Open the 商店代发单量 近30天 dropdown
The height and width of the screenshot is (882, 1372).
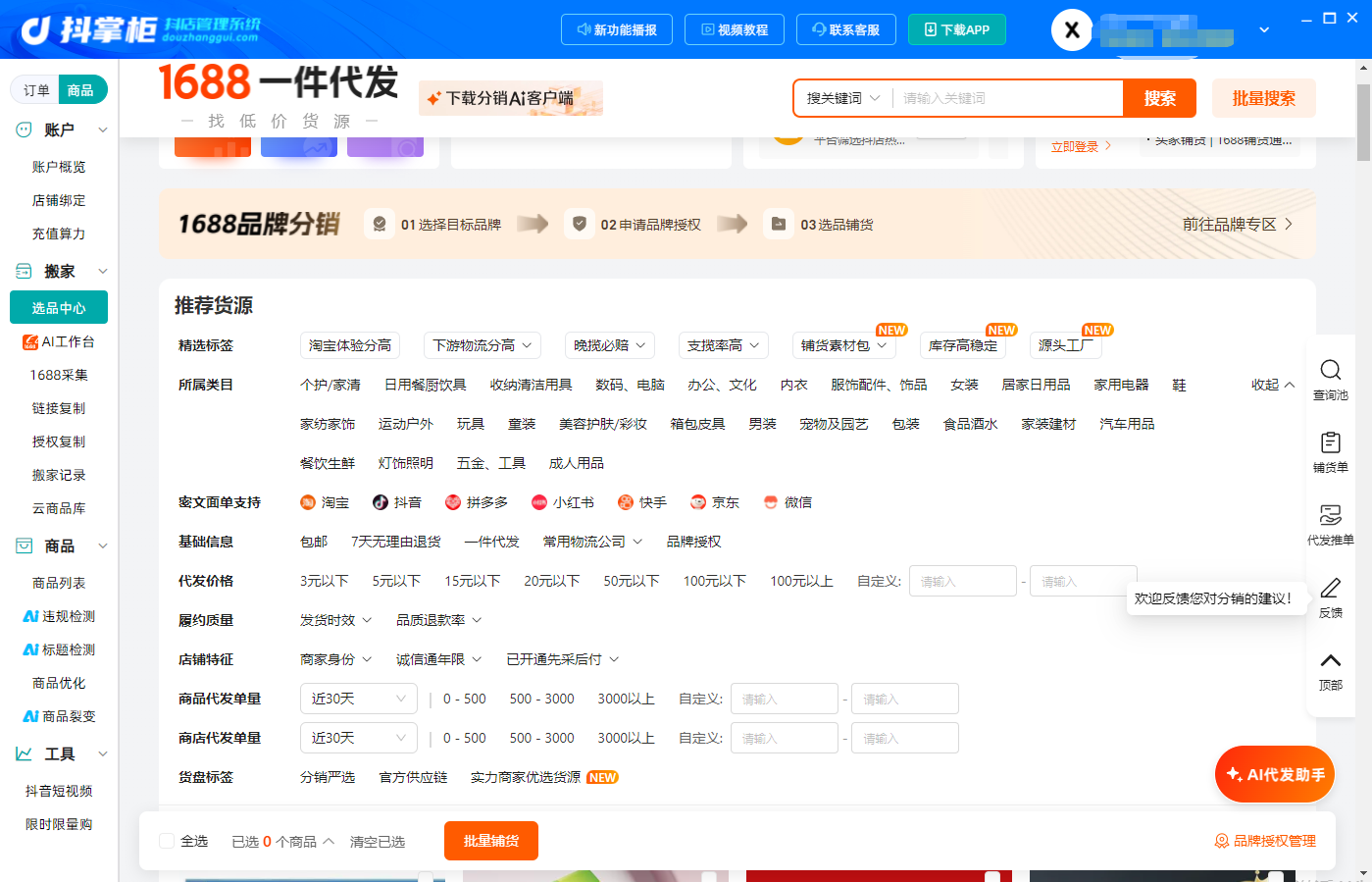click(359, 738)
